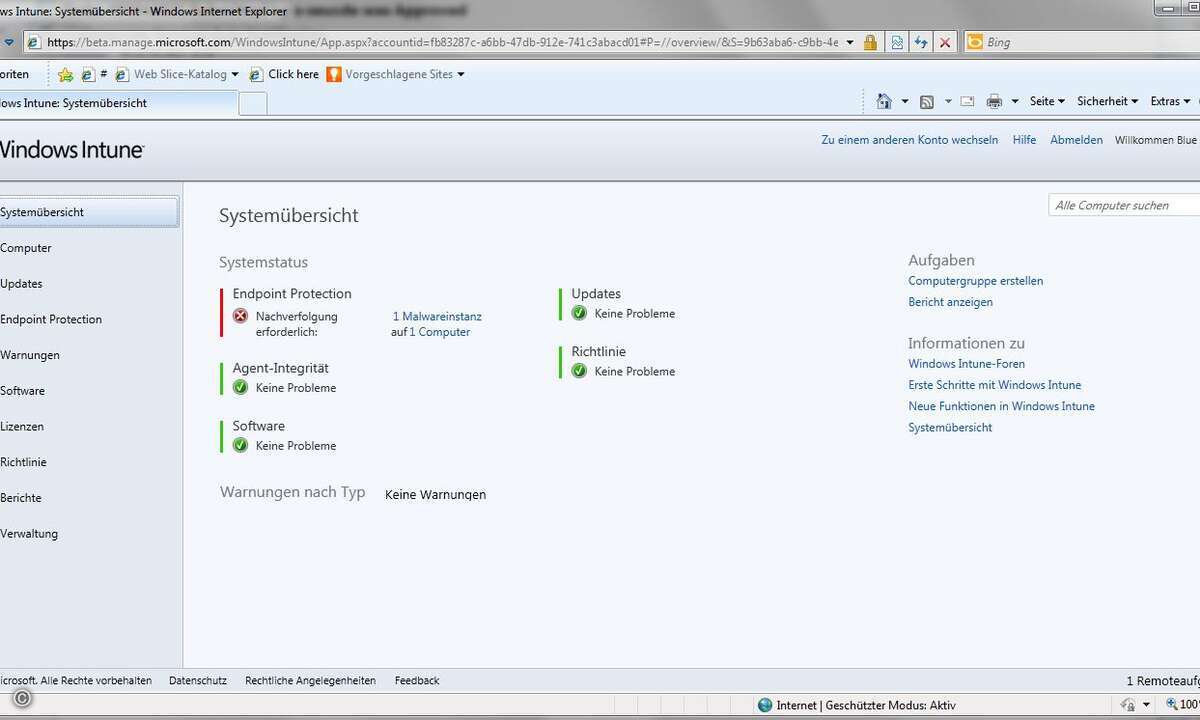Click Abmelden to sign out
Screen dimensions: 1200x720
point(1076,140)
